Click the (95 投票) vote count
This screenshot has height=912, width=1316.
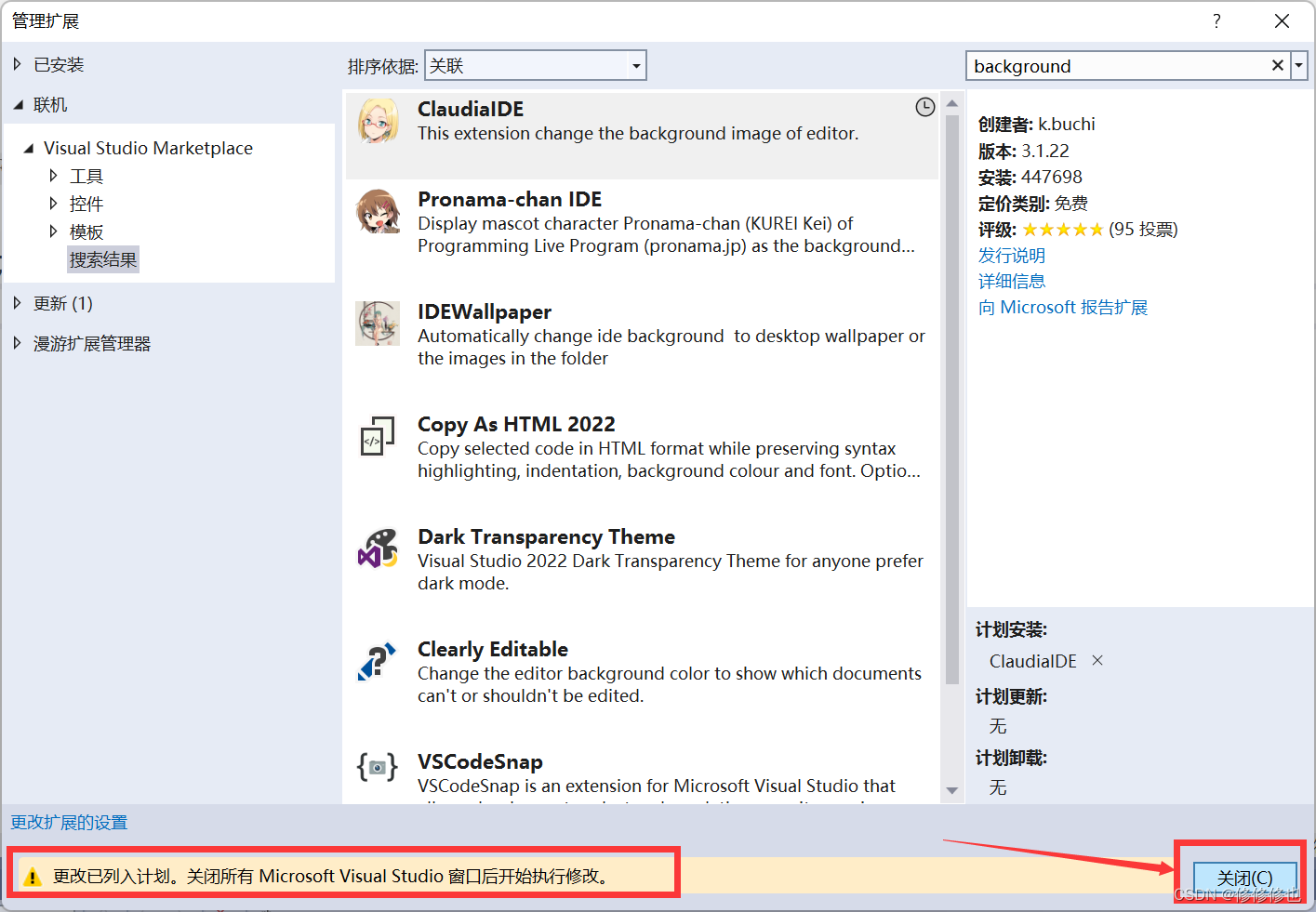(1143, 229)
